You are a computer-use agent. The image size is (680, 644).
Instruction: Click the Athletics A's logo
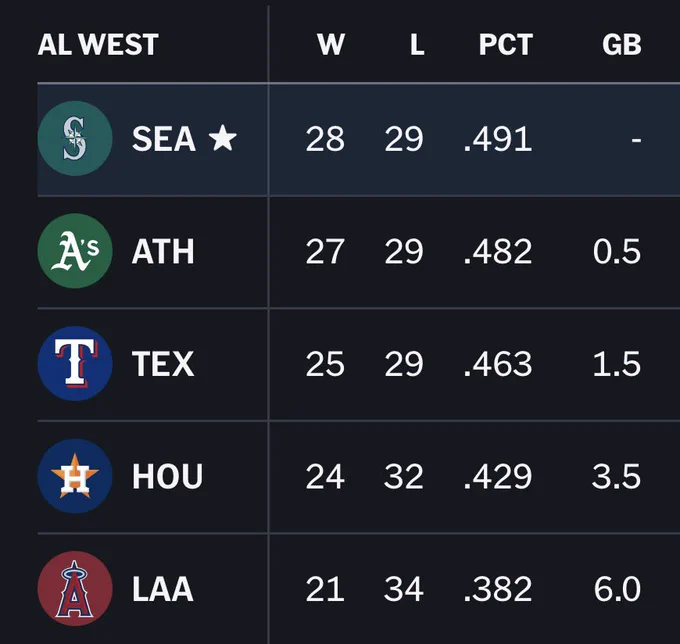(x=75, y=251)
